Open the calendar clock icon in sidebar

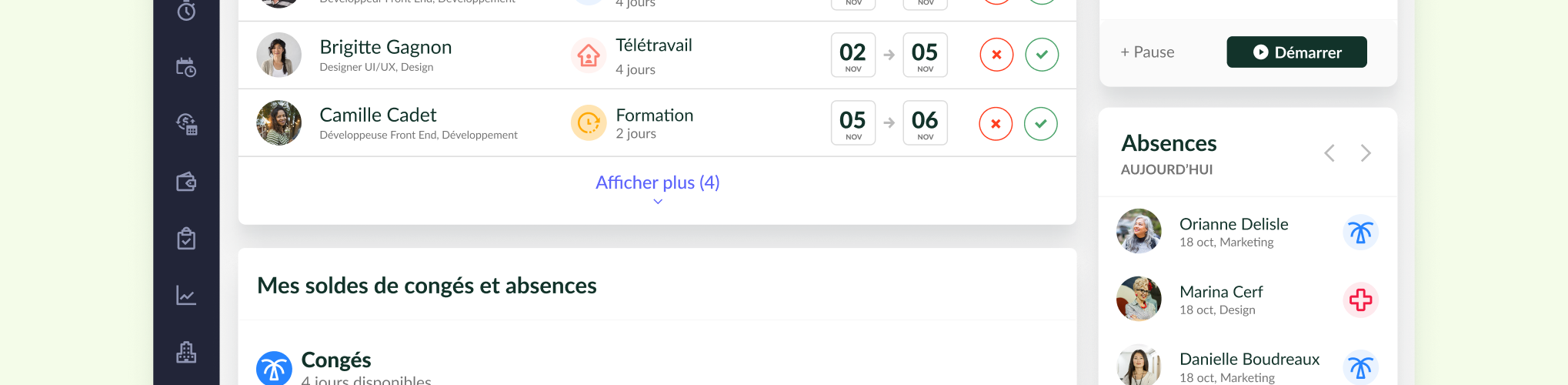click(x=186, y=67)
